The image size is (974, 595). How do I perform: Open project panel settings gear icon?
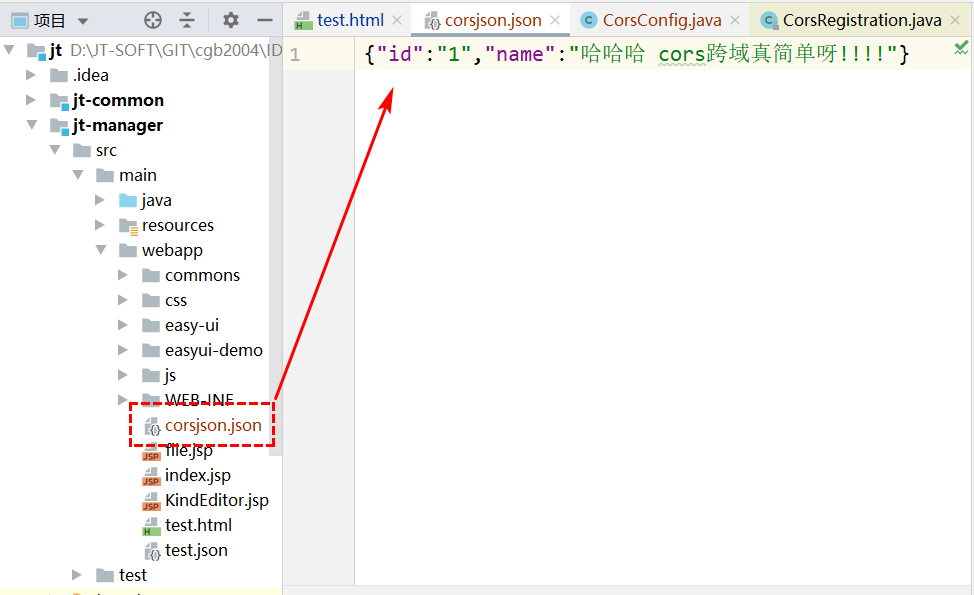tap(231, 20)
